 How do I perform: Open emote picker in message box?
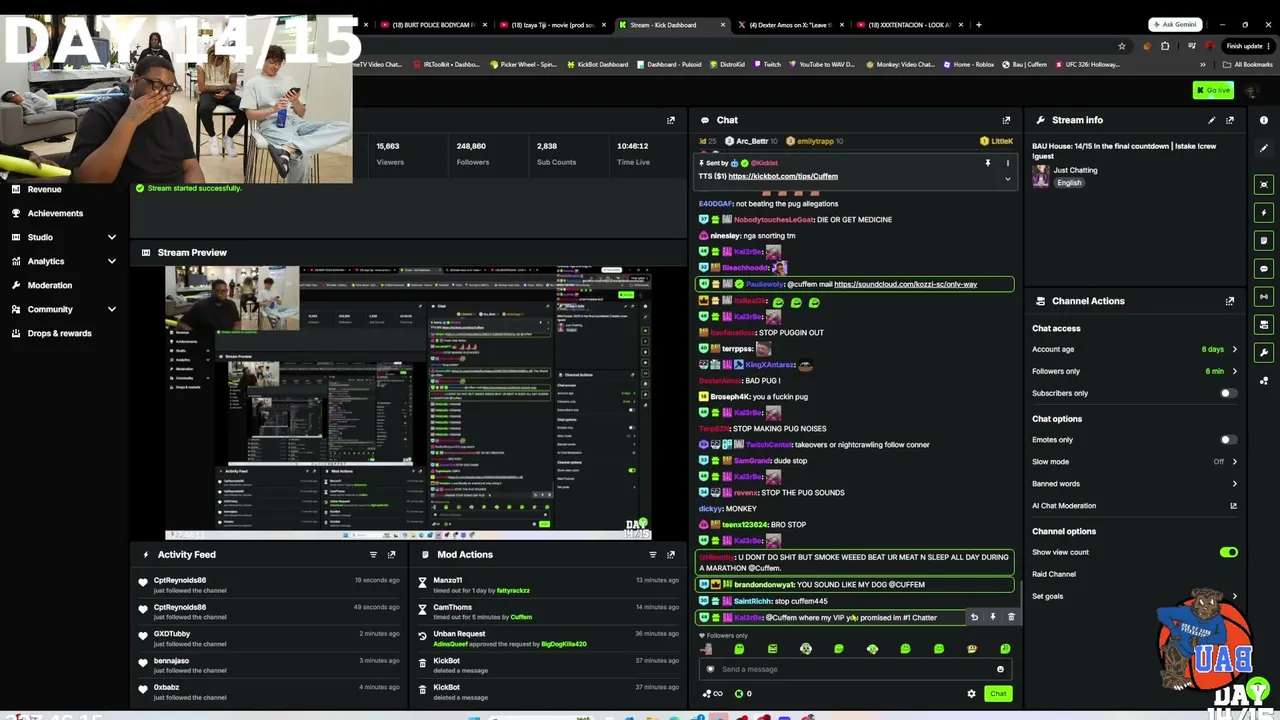tap(1000, 670)
